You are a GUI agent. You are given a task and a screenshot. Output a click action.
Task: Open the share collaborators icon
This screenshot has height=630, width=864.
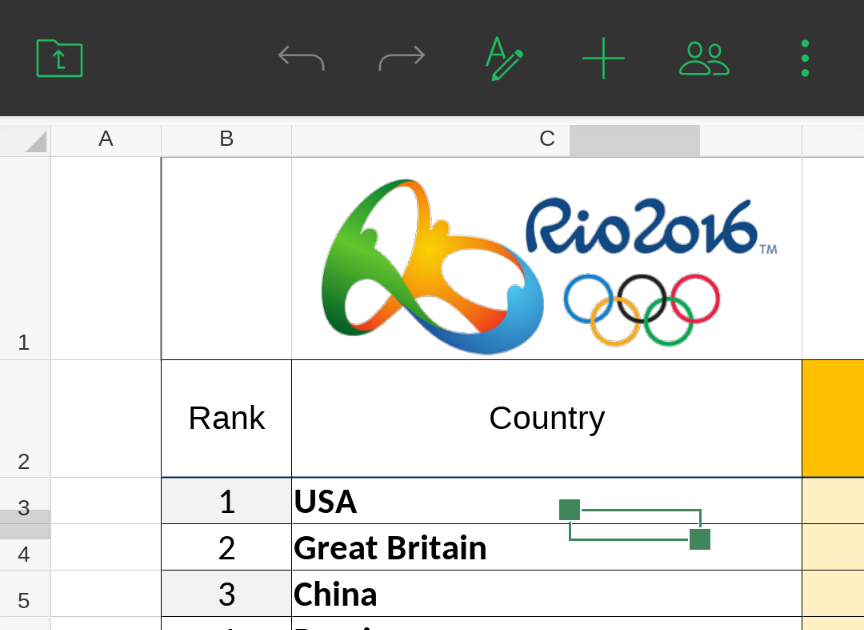pyautogui.click(x=704, y=58)
